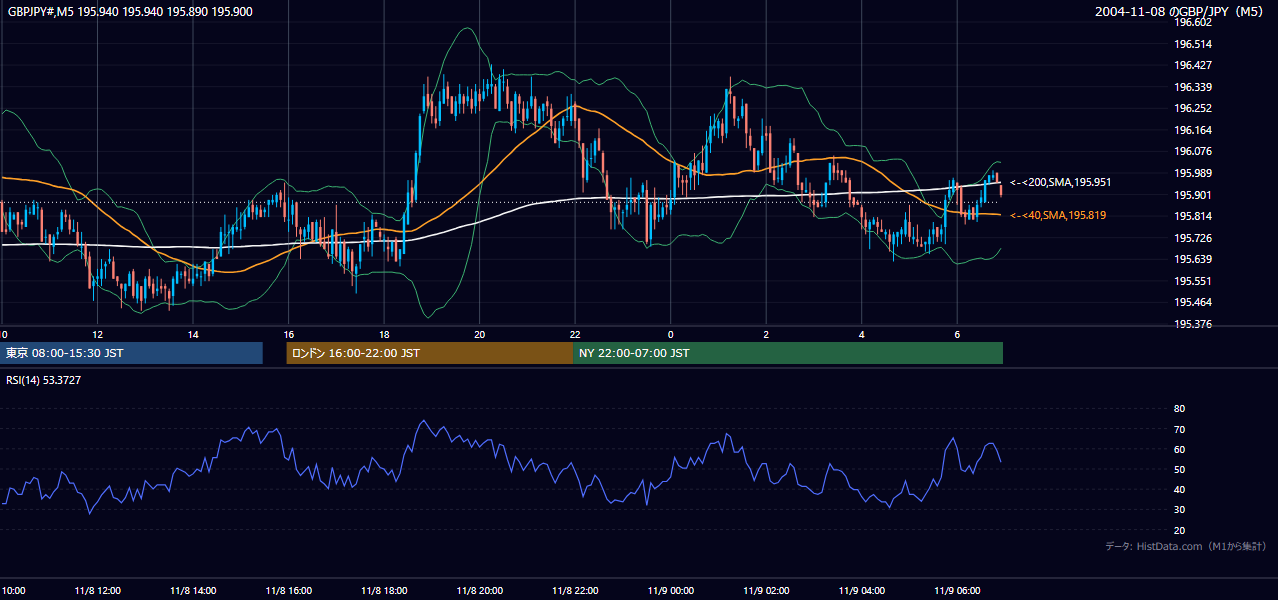Click the 11/8 22:00 bottom time label

(574, 591)
